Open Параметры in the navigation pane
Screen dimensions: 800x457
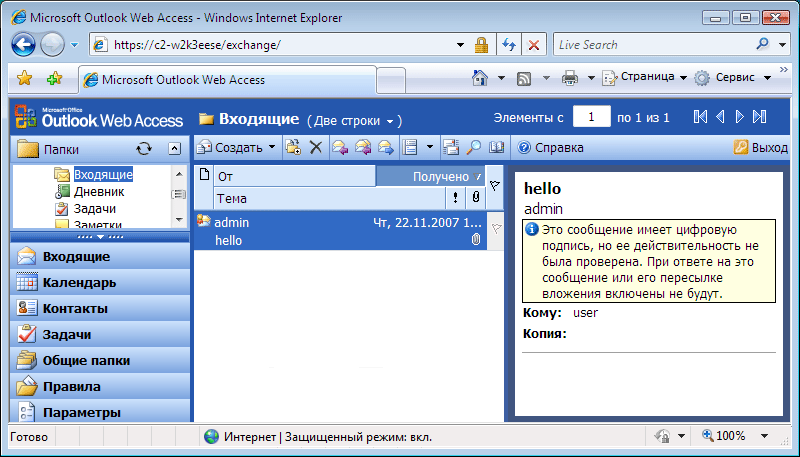click(x=100, y=411)
